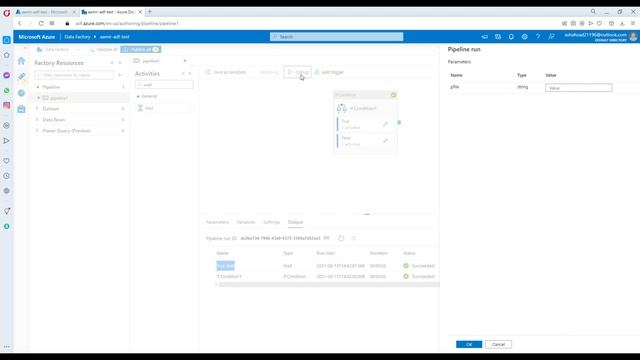Select the Wait activity in Activities

point(164,108)
